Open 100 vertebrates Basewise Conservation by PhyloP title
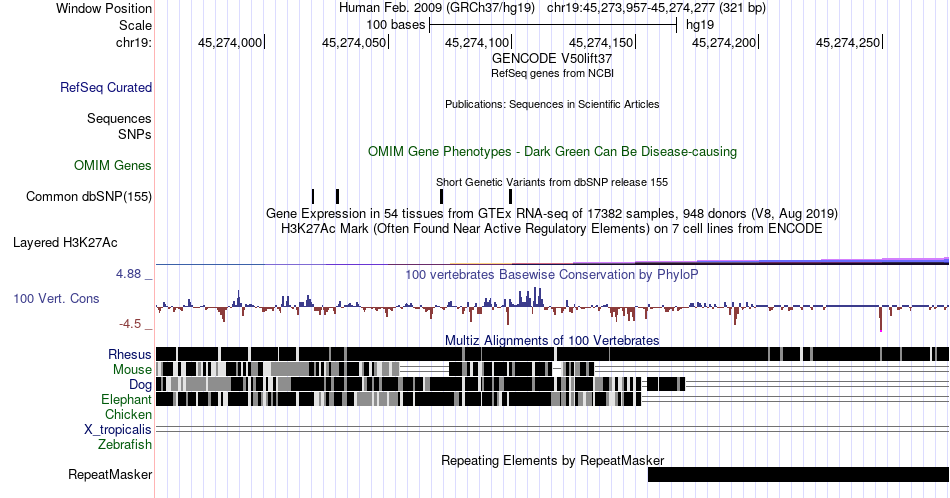 pyautogui.click(x=552, y=274)
